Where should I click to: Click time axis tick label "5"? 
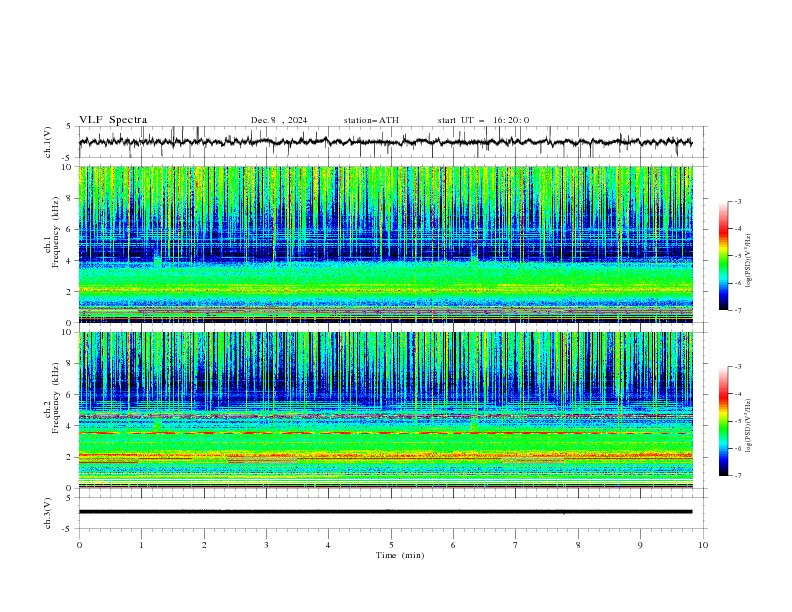pyautogui.click(x=391, y=545)
